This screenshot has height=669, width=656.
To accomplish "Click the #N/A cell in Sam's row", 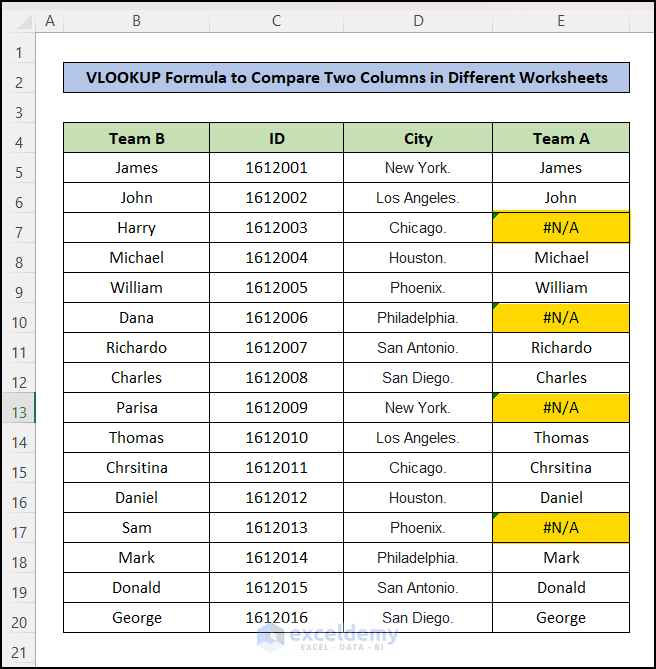I will [561, 528].
